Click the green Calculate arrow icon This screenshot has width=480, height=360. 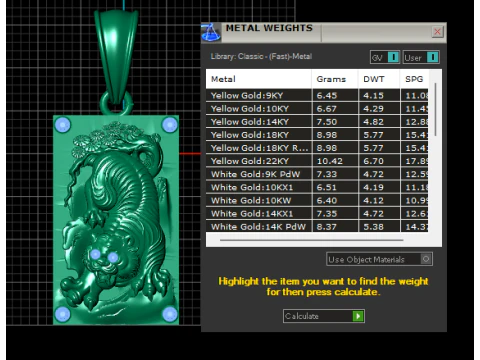point(358,316)
